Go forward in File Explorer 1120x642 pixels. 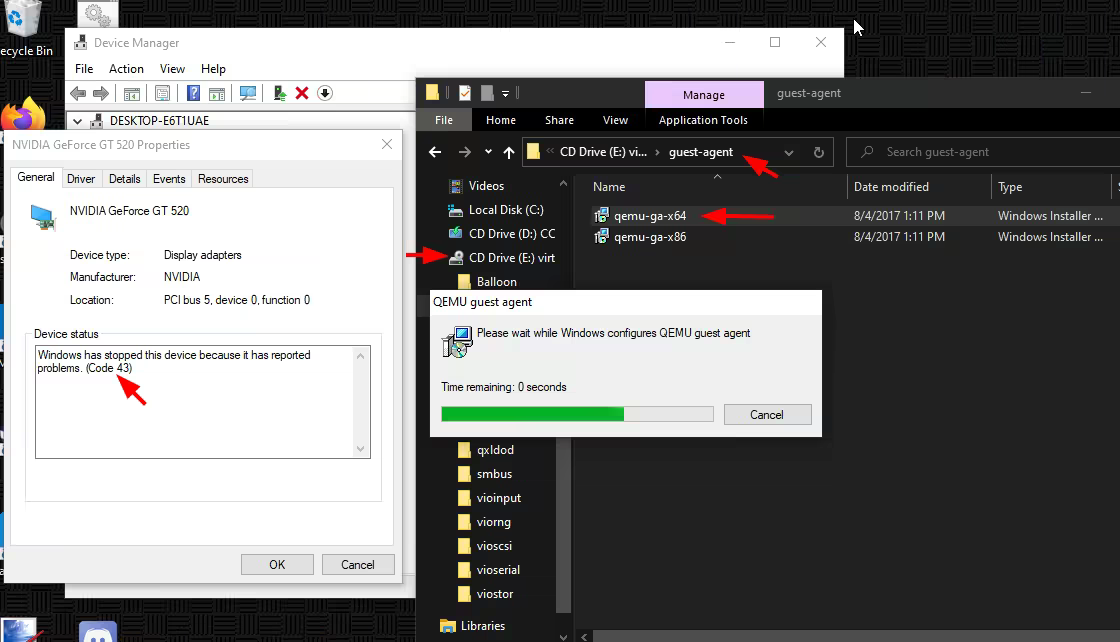point(464,152)
